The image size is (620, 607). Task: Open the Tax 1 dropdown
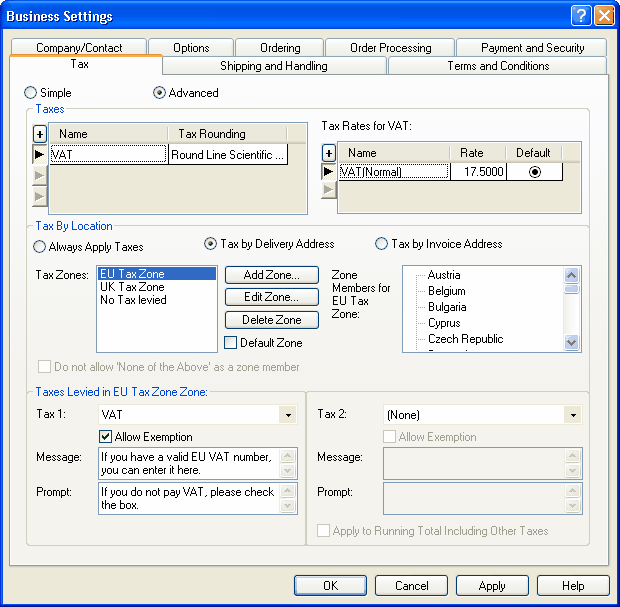click(x=289, y=415)
